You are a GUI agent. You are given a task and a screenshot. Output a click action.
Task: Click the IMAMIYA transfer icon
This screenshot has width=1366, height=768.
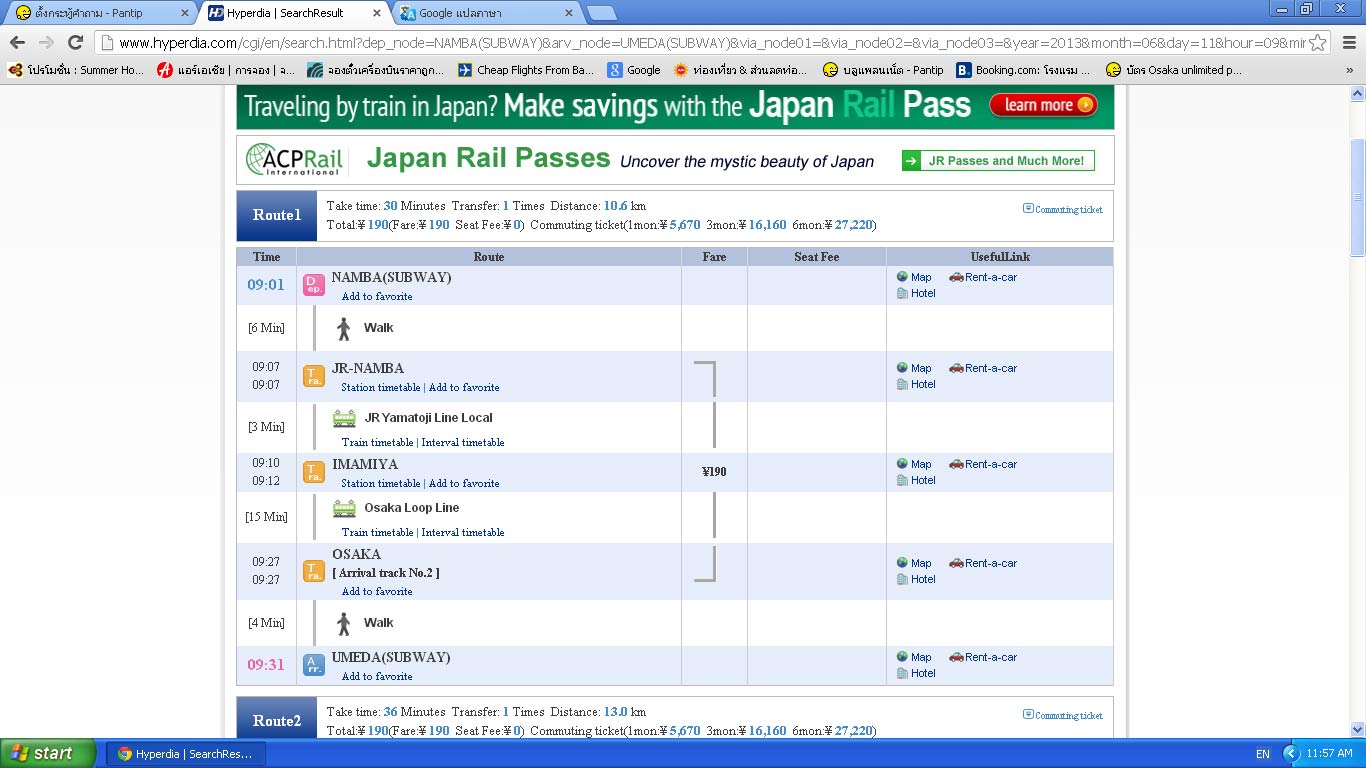314,472
